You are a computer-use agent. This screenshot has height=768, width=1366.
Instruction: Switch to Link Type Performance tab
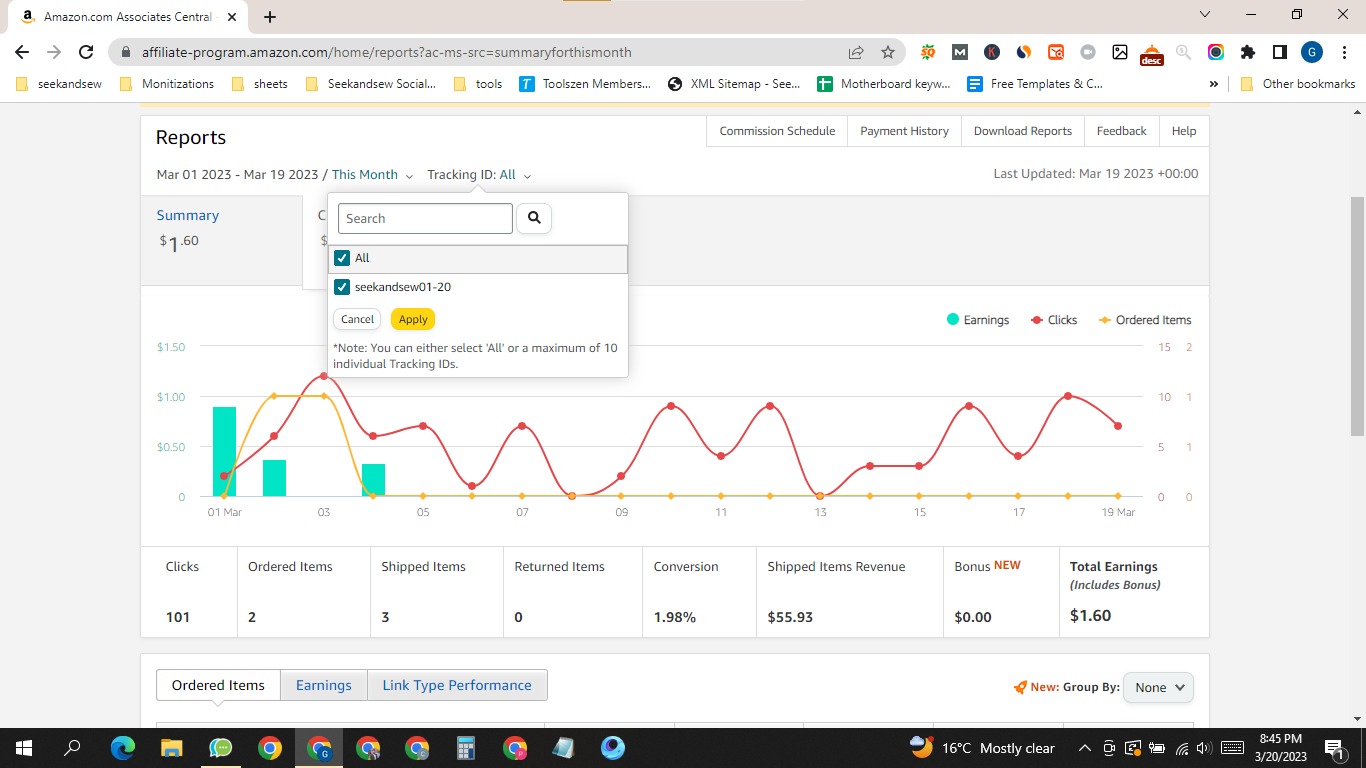457,685
